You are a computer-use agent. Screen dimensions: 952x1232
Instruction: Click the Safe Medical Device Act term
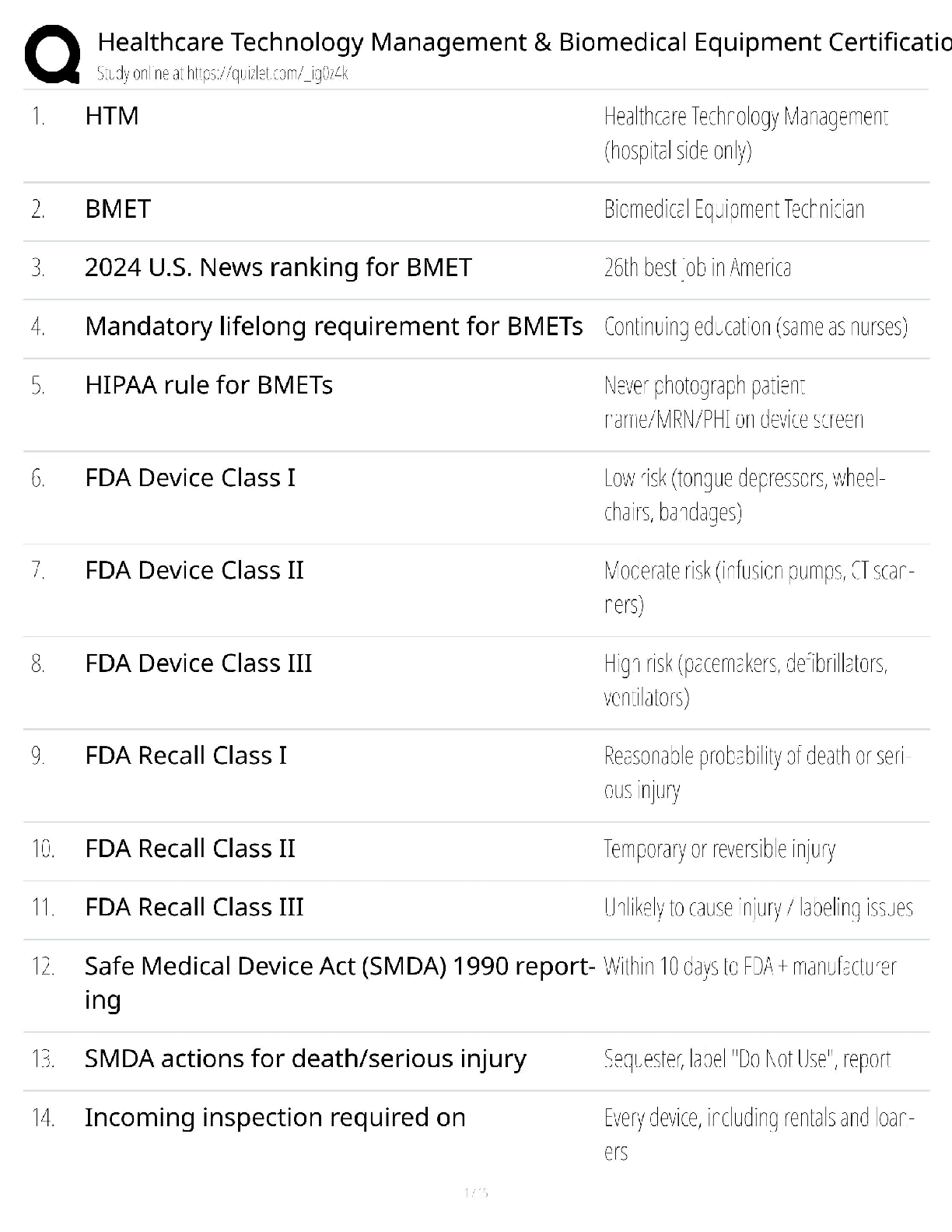pos(341,982)
